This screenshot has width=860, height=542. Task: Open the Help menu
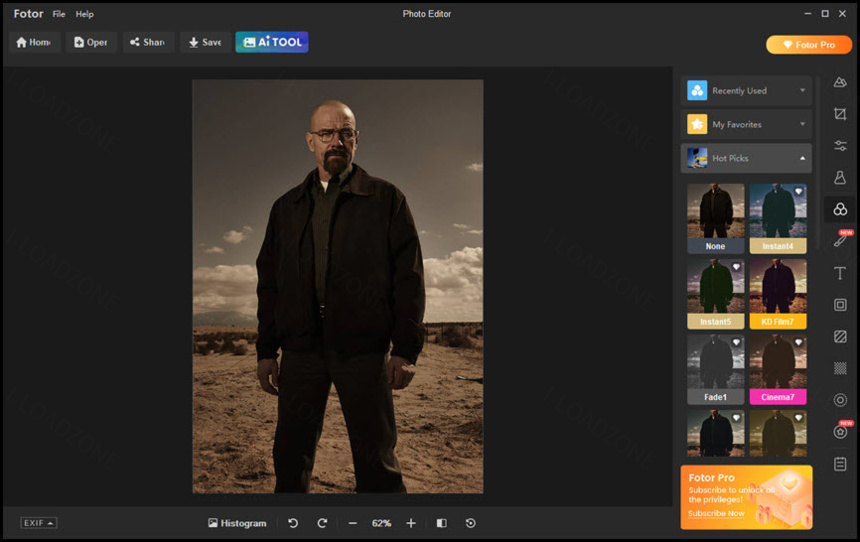point(84,14)
